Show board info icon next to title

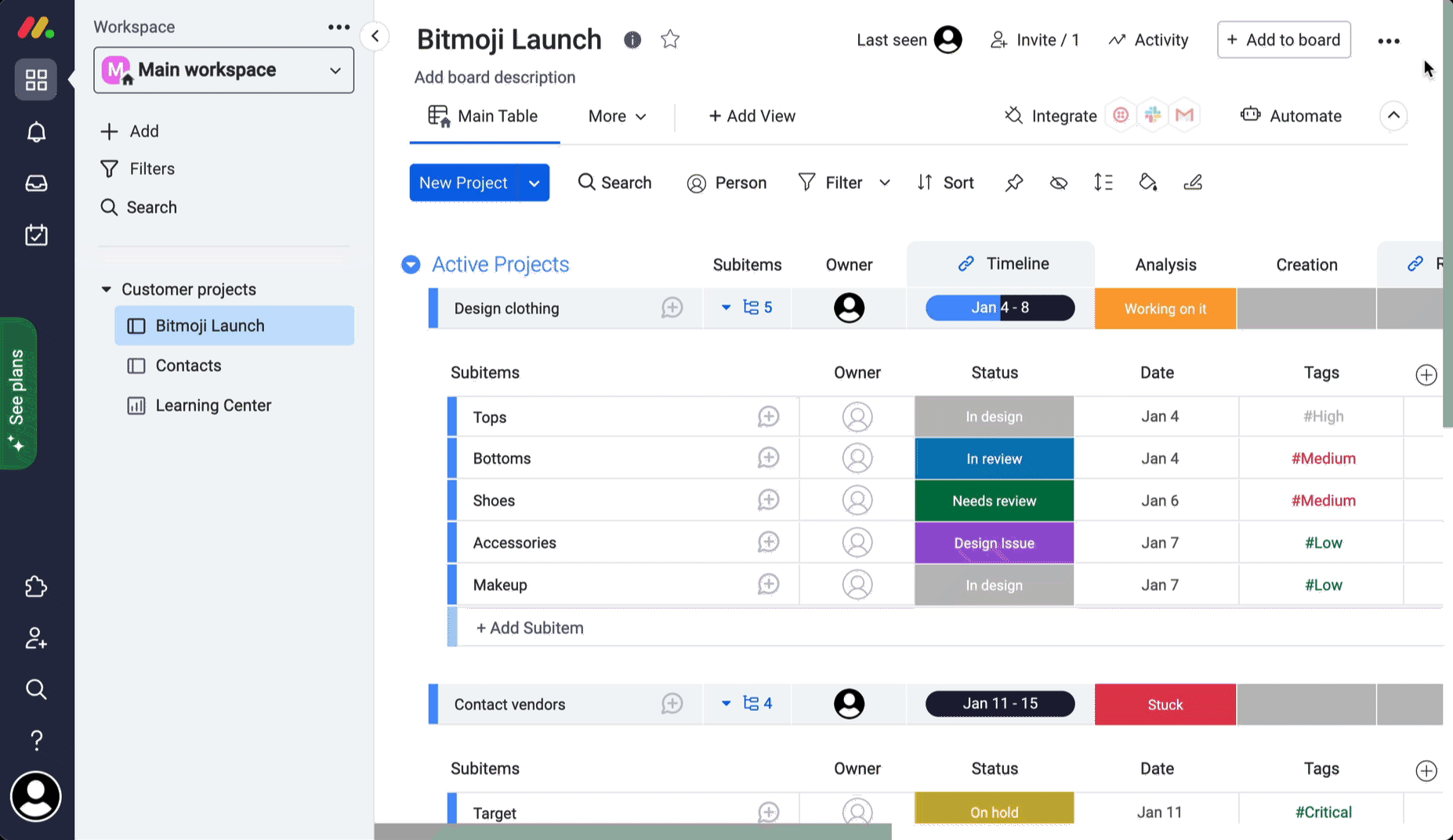pos(632,40)
